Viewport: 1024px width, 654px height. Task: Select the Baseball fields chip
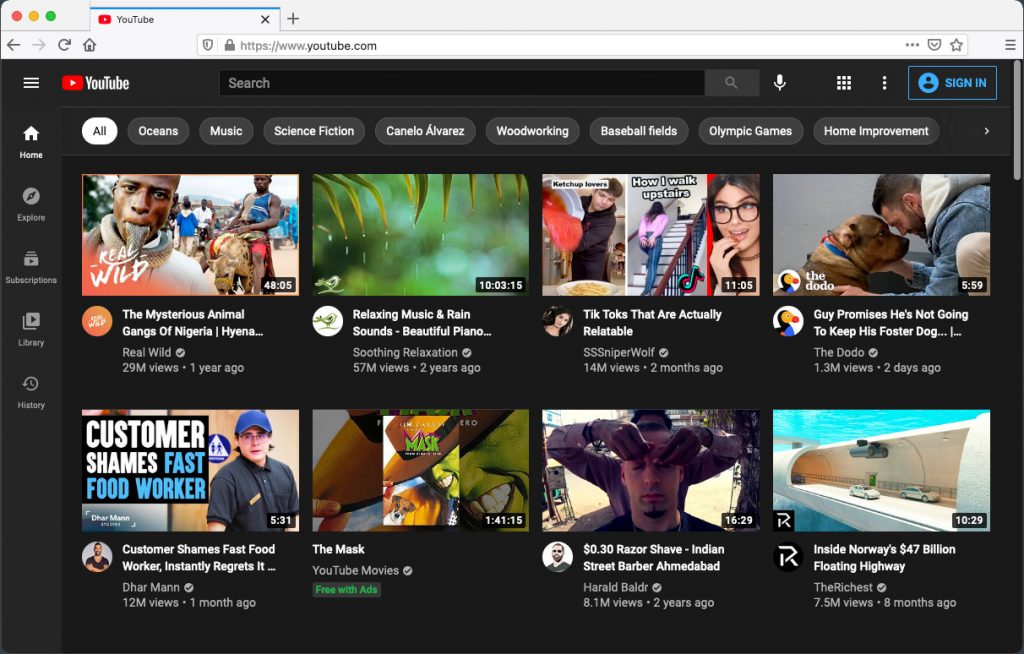tap(639, 131)
